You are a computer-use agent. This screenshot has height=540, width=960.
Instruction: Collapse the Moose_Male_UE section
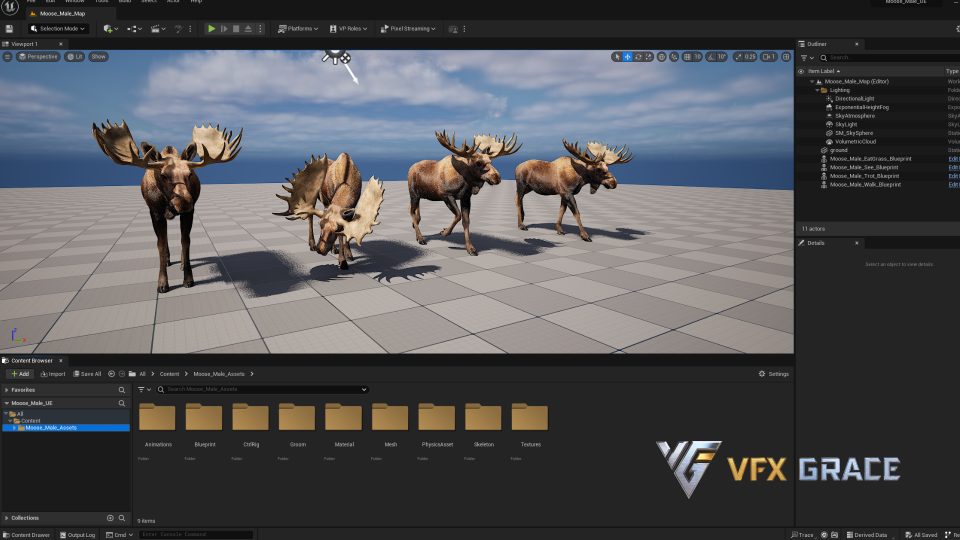[7, 403]
